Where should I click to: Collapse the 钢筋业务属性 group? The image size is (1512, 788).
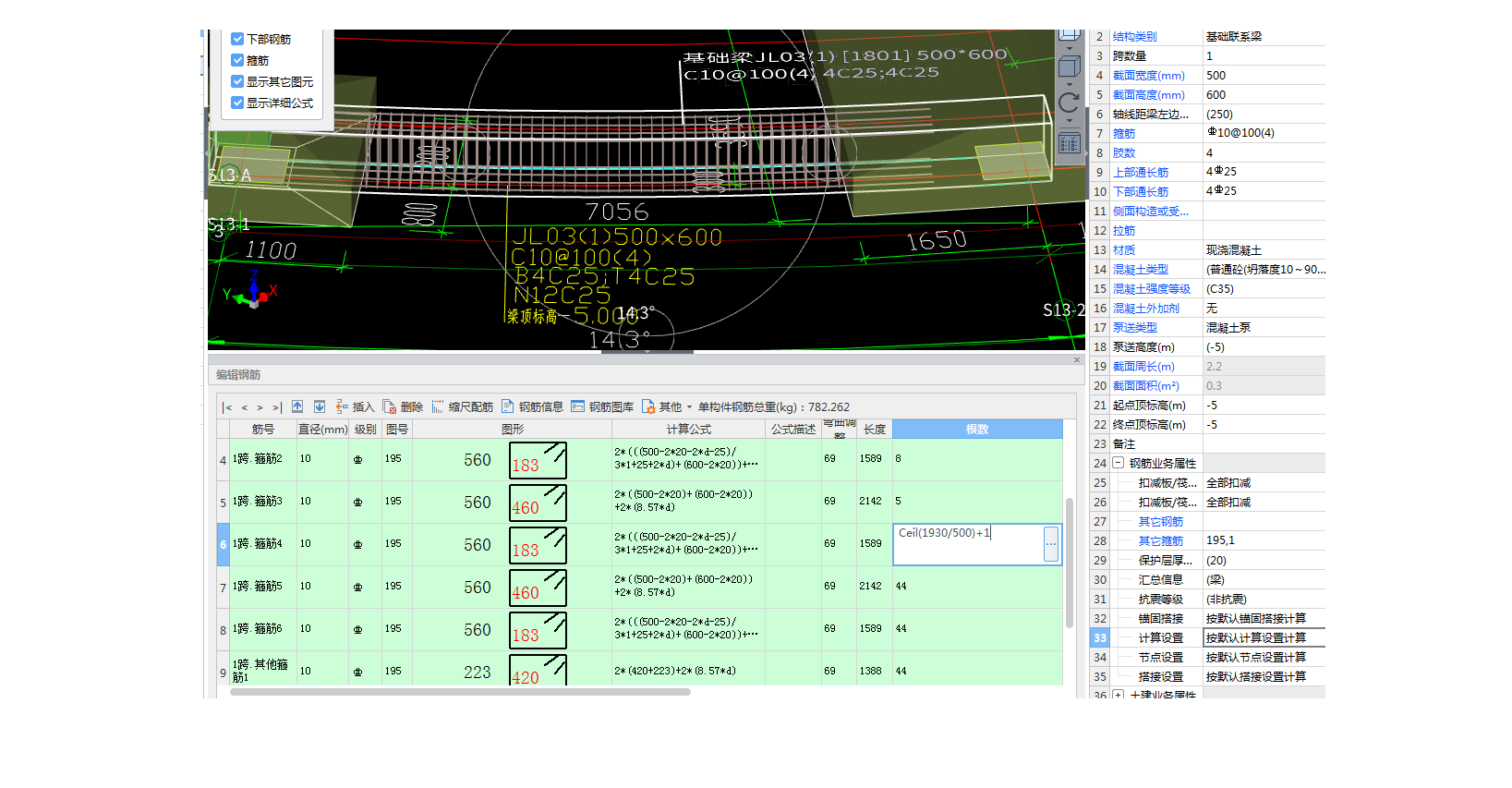tap(1118, 463)
